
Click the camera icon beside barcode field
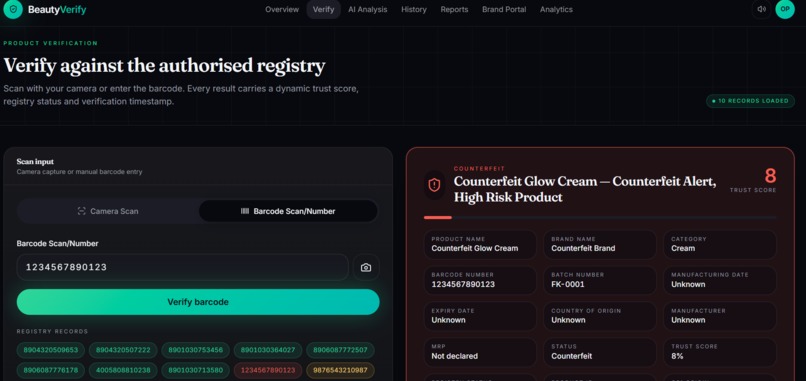[366, 267]
